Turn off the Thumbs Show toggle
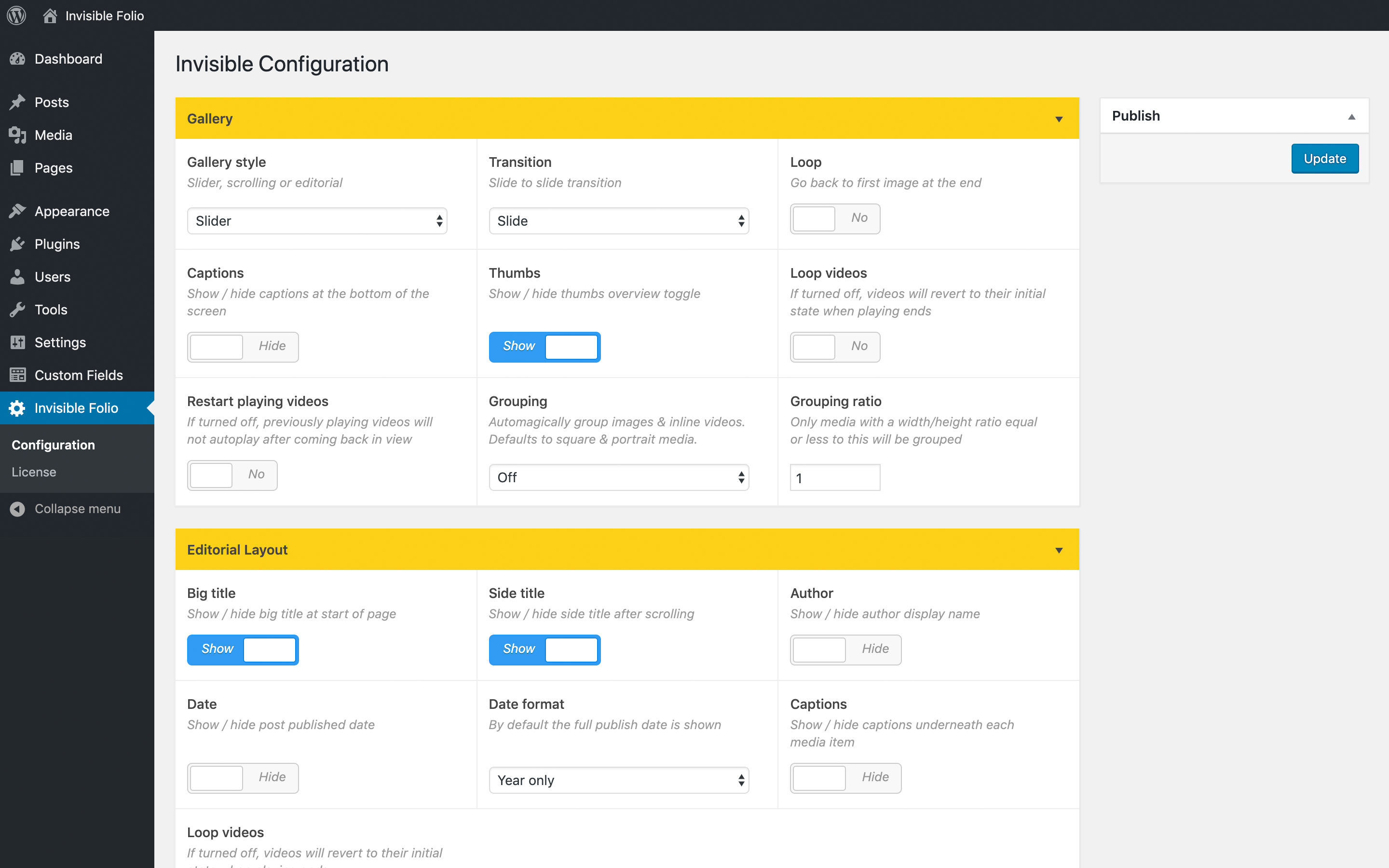The width and height of the screenshot is (1389, 868). click(544, 347)
